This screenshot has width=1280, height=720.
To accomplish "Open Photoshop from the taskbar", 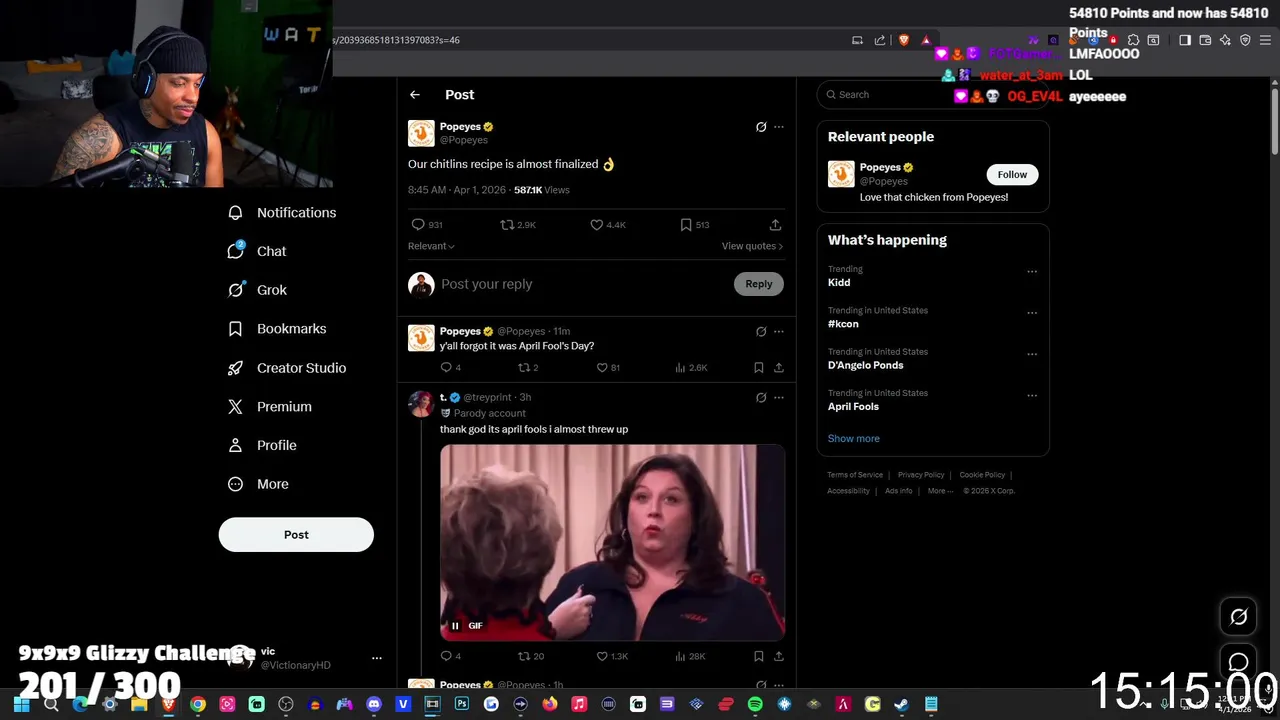I will tap(462, 704).
